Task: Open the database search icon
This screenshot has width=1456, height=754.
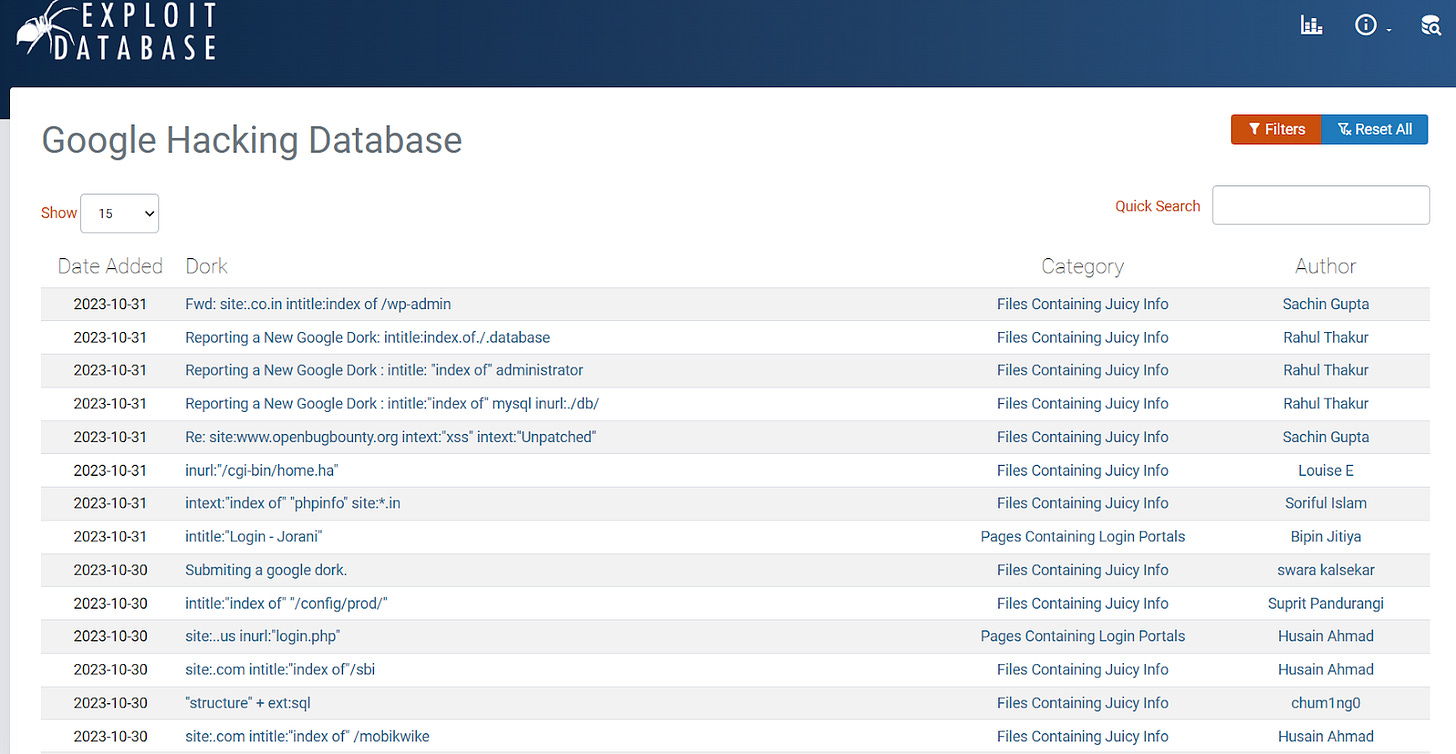Action: (x=1431, y=25)
